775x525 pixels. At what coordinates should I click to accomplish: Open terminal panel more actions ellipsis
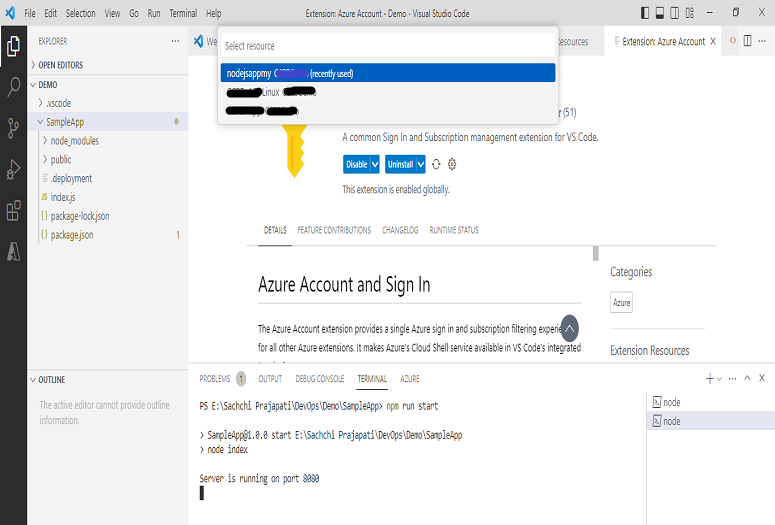coord(732,379)
